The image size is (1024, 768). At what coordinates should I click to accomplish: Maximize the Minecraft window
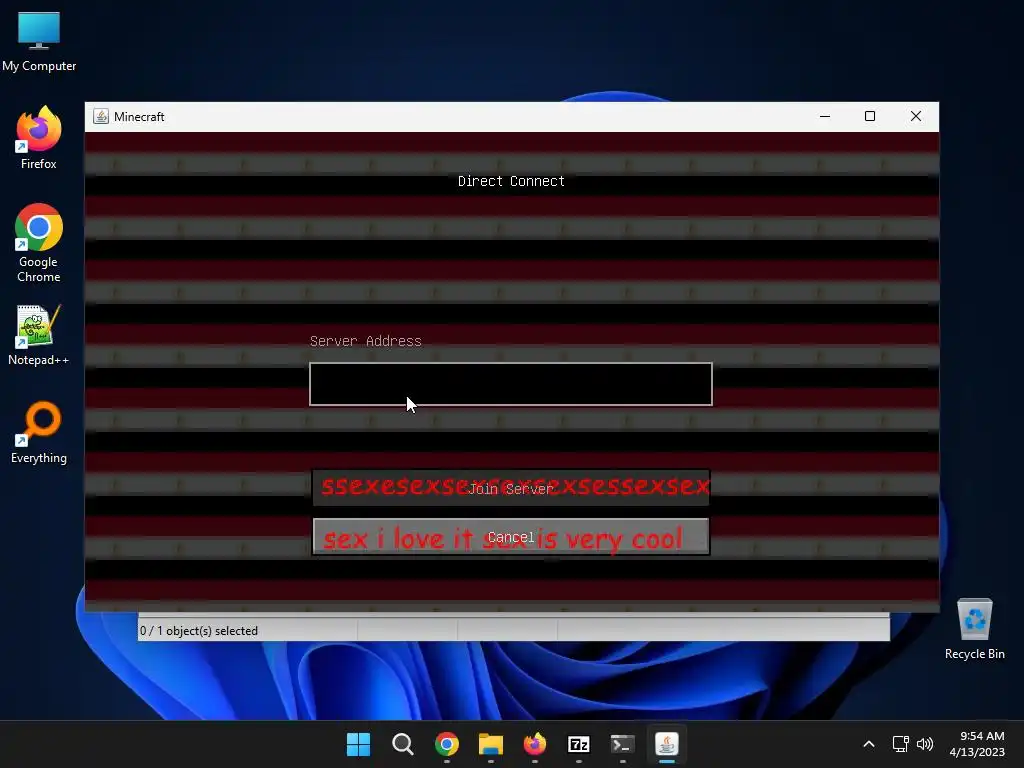870,116
